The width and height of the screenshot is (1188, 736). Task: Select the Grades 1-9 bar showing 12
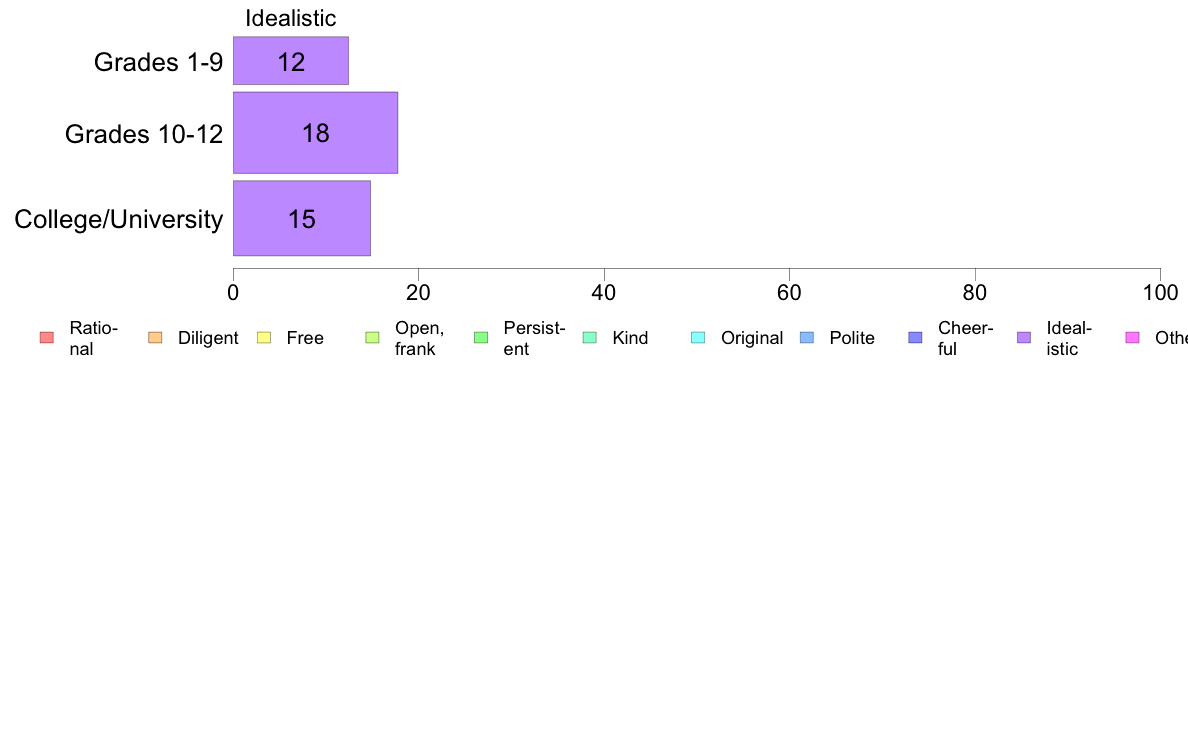291,61
